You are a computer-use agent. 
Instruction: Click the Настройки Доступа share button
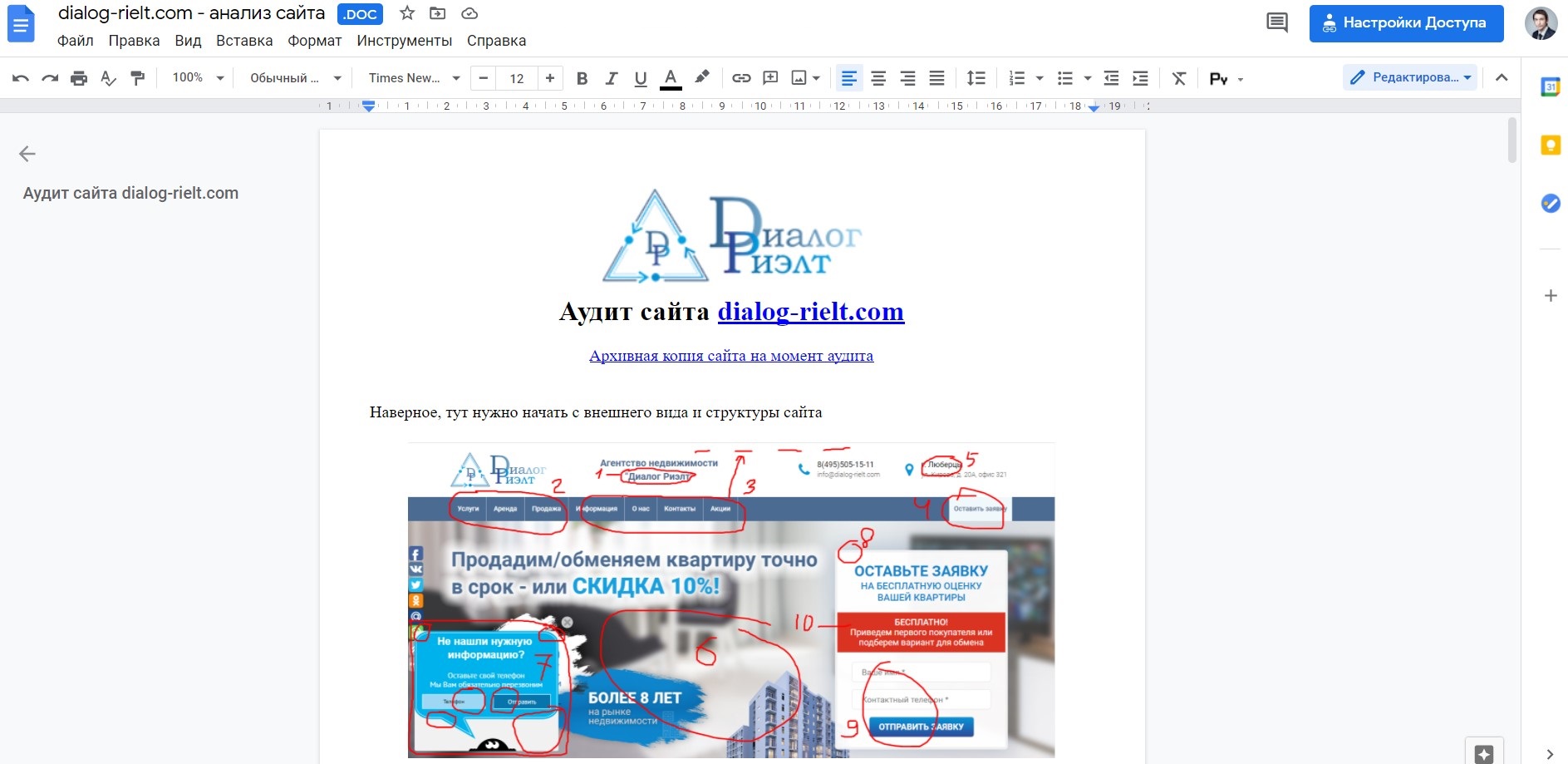click(x=1406, y=23)
